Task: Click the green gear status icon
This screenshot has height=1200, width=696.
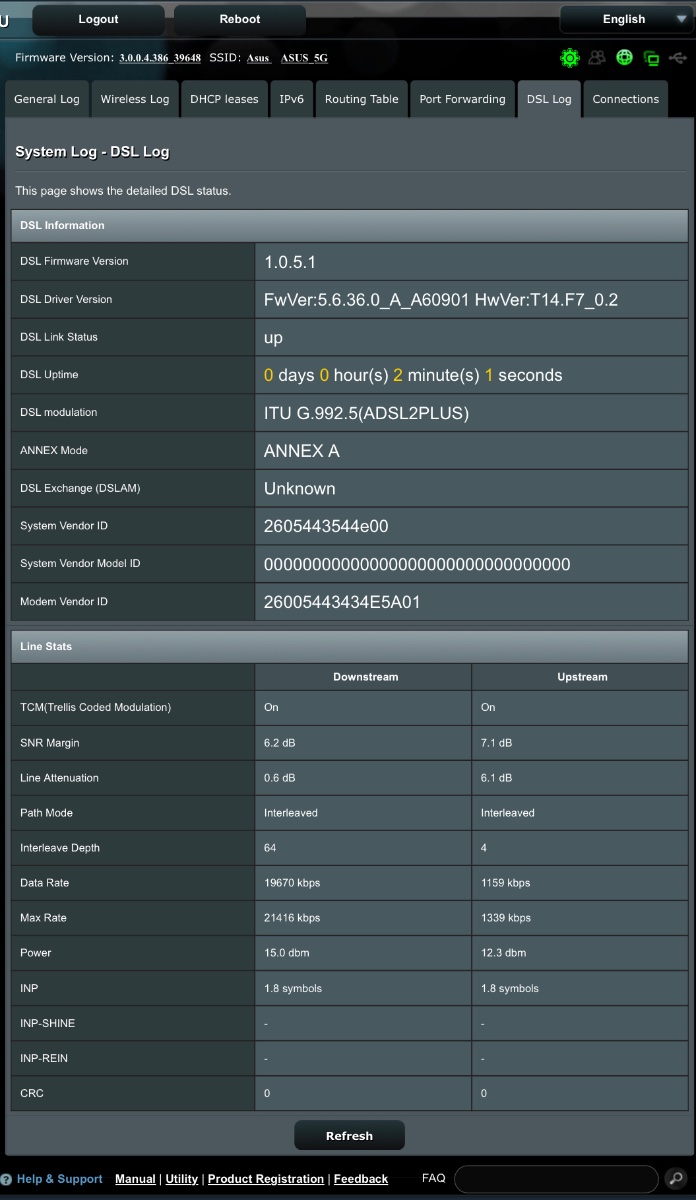Action: pos(570,58)
